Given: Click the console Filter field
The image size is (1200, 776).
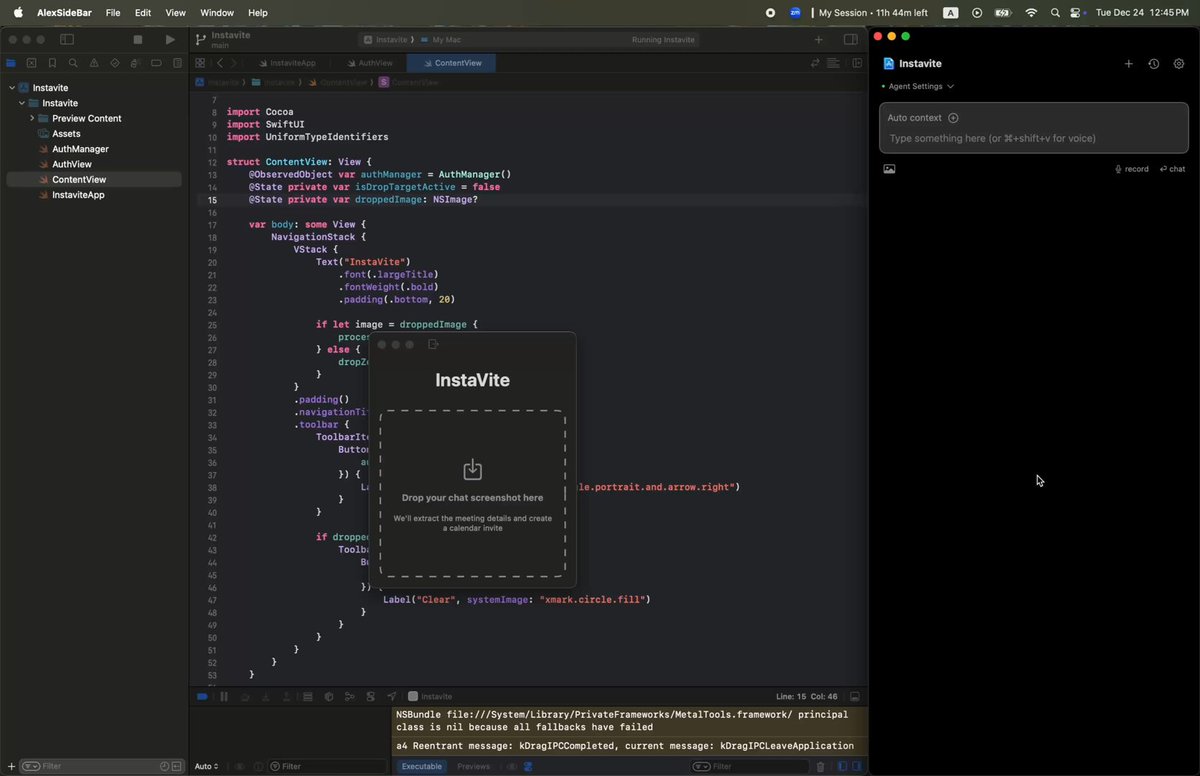Looking at the screenshot, I should (750, 766).
